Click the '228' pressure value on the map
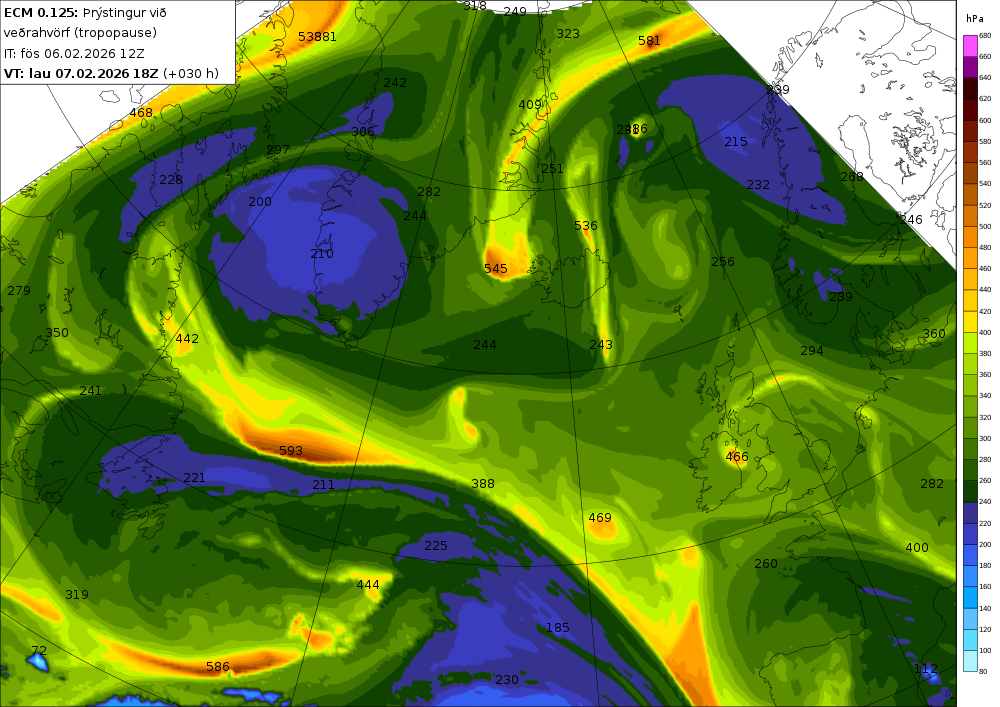 [x=171, y=180]
